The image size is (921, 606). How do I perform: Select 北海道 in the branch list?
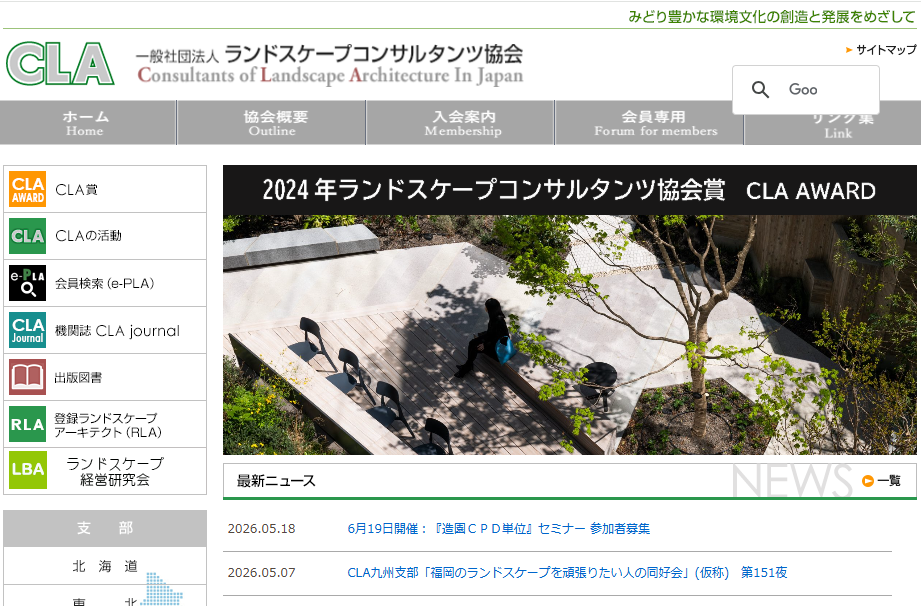click(x=105, y=566)
